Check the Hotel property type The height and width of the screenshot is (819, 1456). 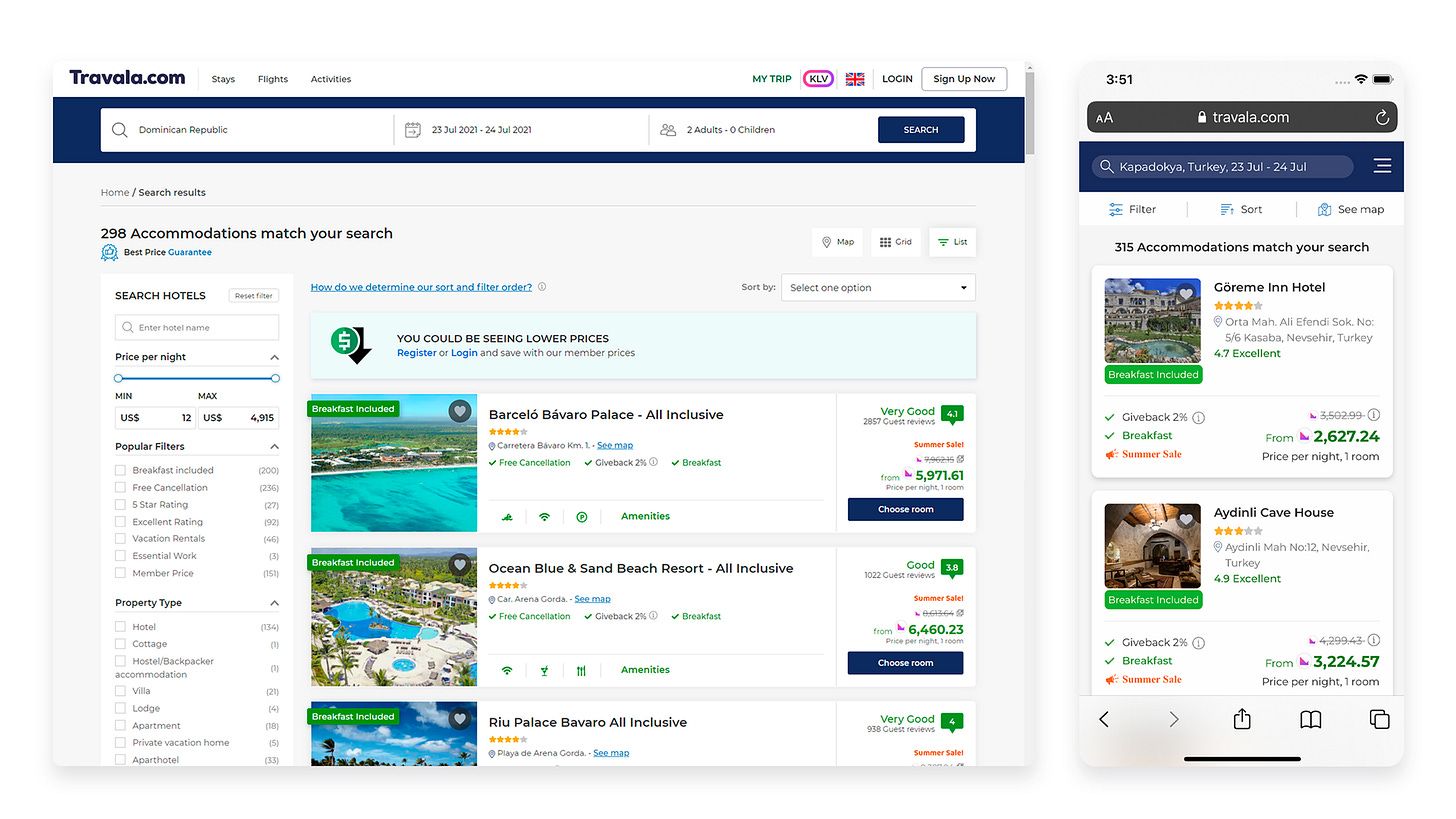tap(120, 627)
